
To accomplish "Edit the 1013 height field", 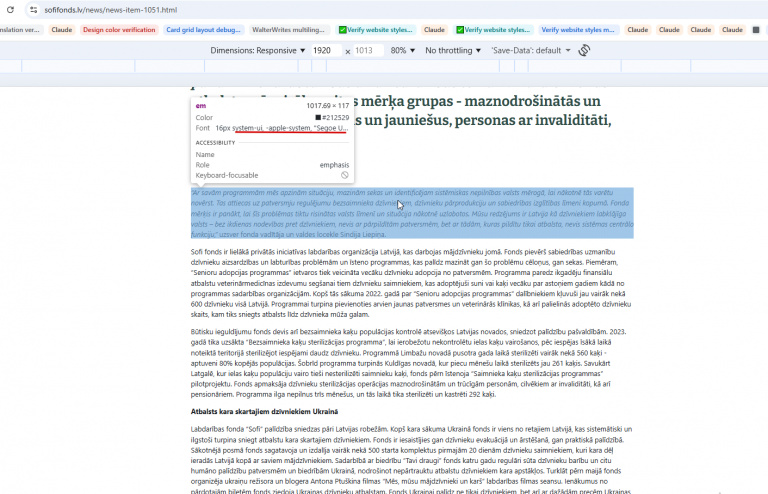I will [367, 50].
